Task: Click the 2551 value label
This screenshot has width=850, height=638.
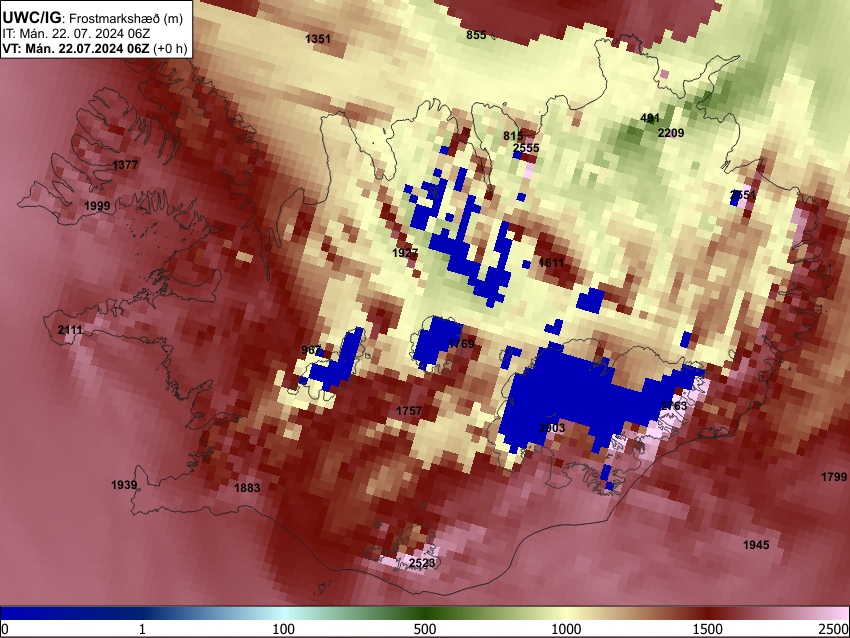Action: click(x=743, y=195)
